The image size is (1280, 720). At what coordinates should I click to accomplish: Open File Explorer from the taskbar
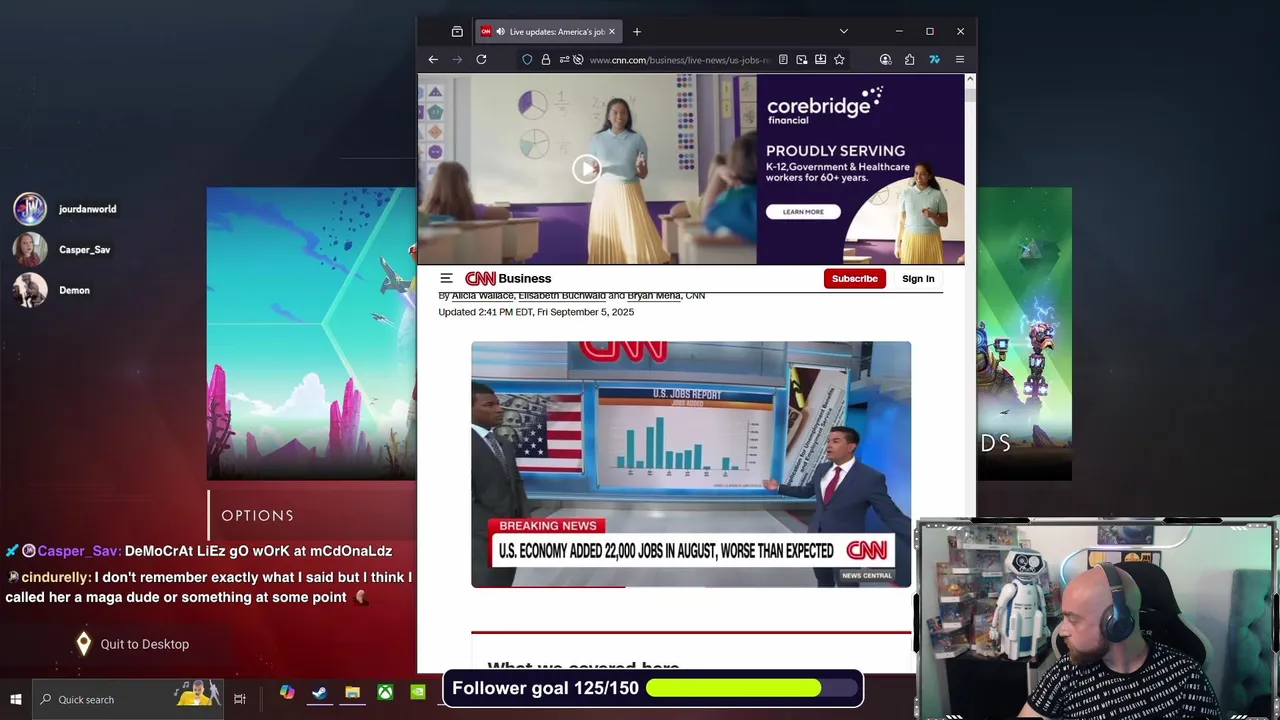coord(352,692)
